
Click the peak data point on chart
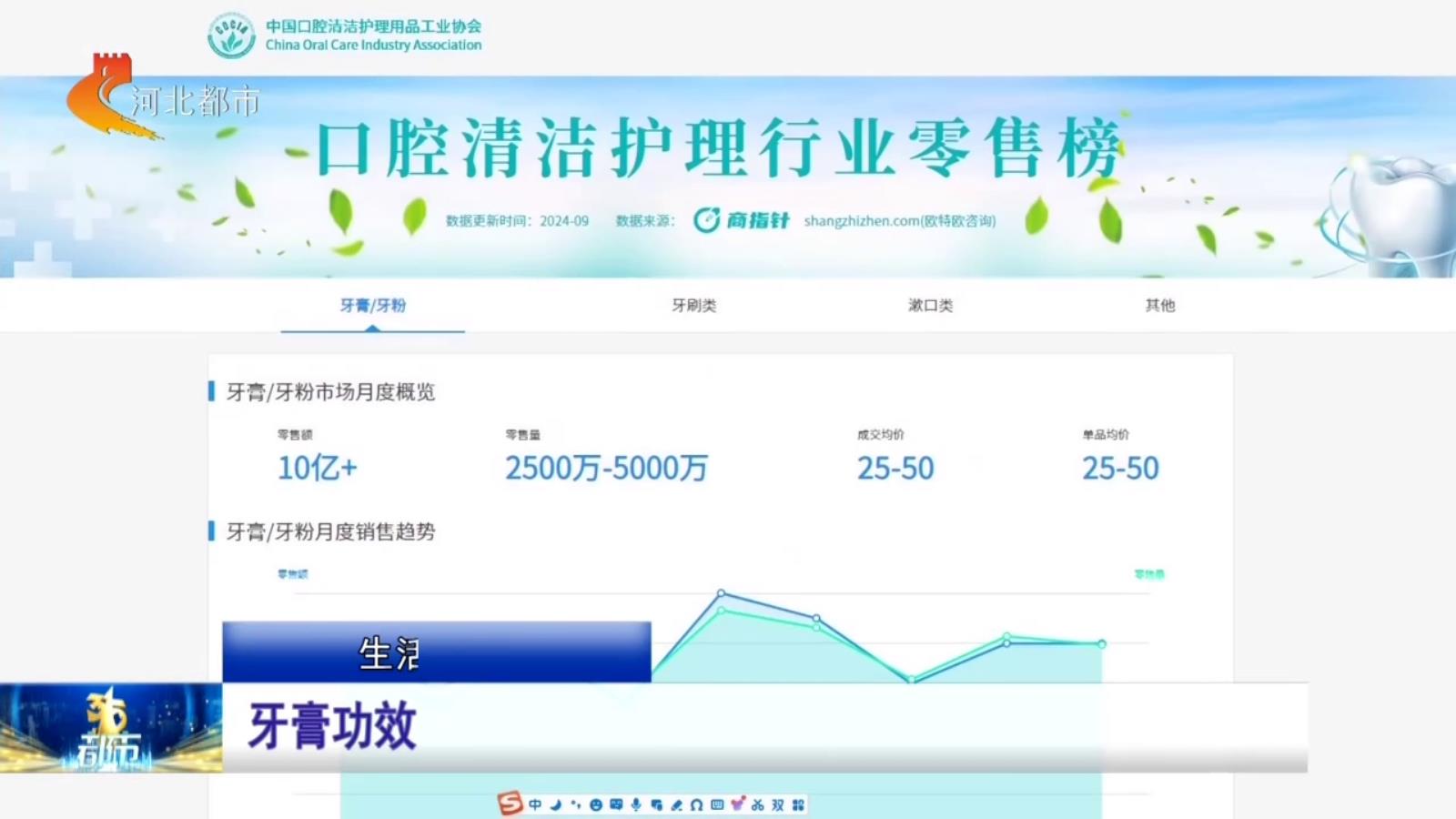(721, 593)
